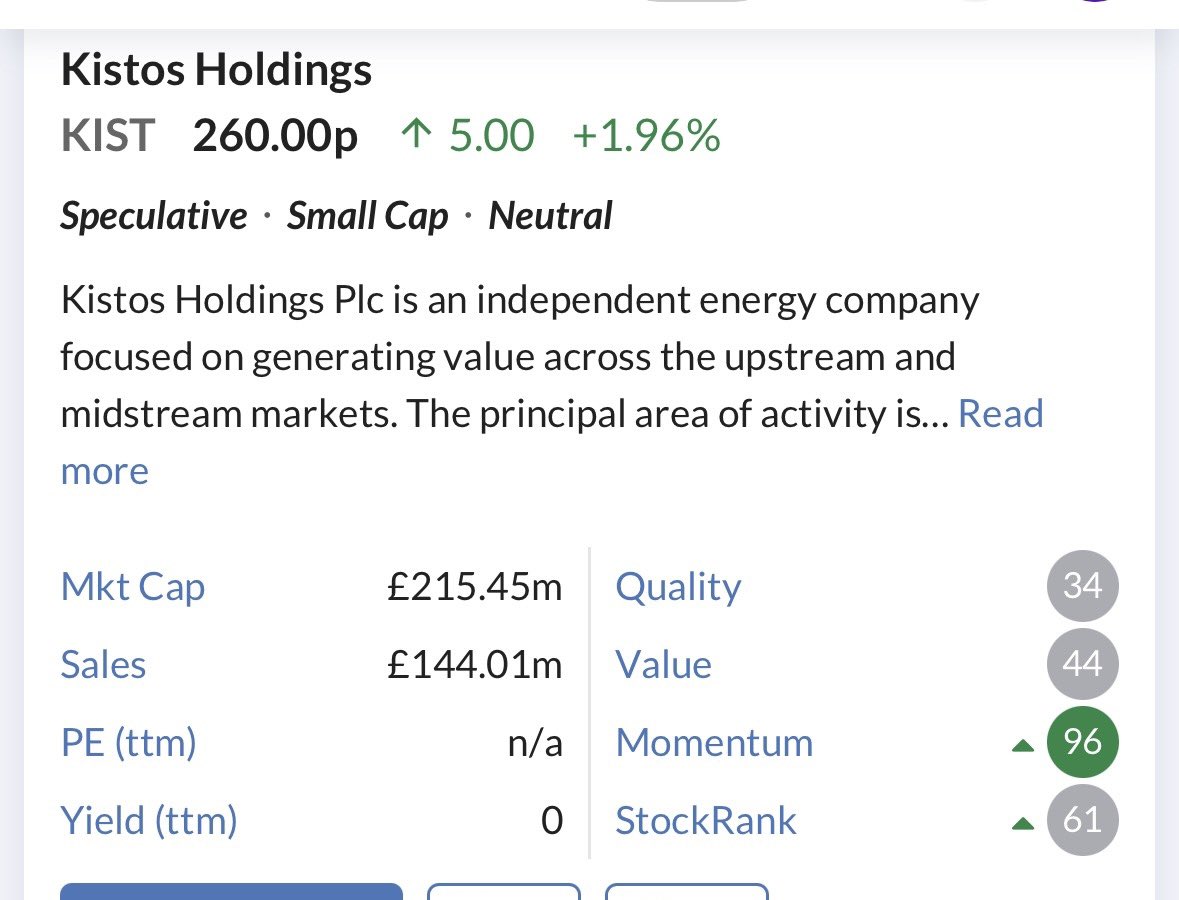Screen dimensions: 1179x900
Task: Open the PE (ttm) metric link
Action: 128,743
